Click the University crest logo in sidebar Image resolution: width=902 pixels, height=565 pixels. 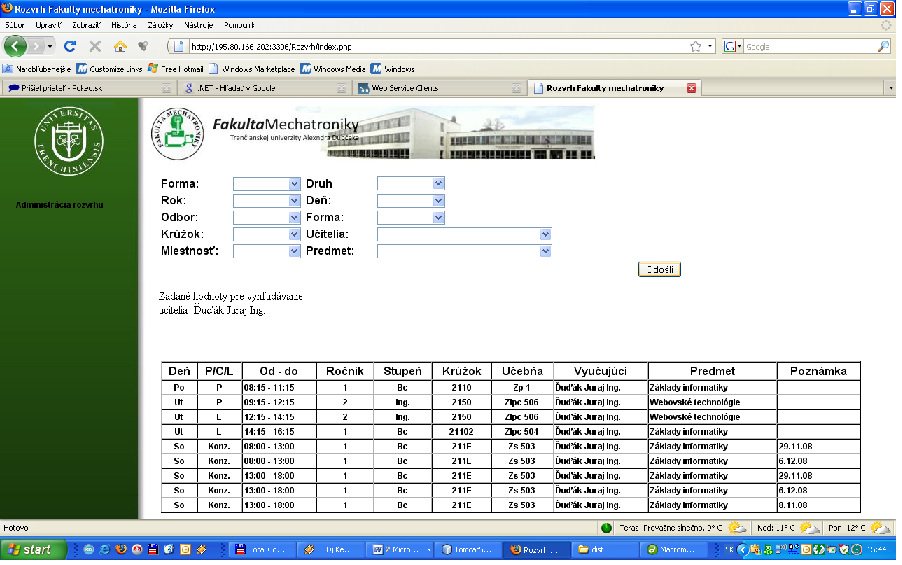[x=69, y=141]
